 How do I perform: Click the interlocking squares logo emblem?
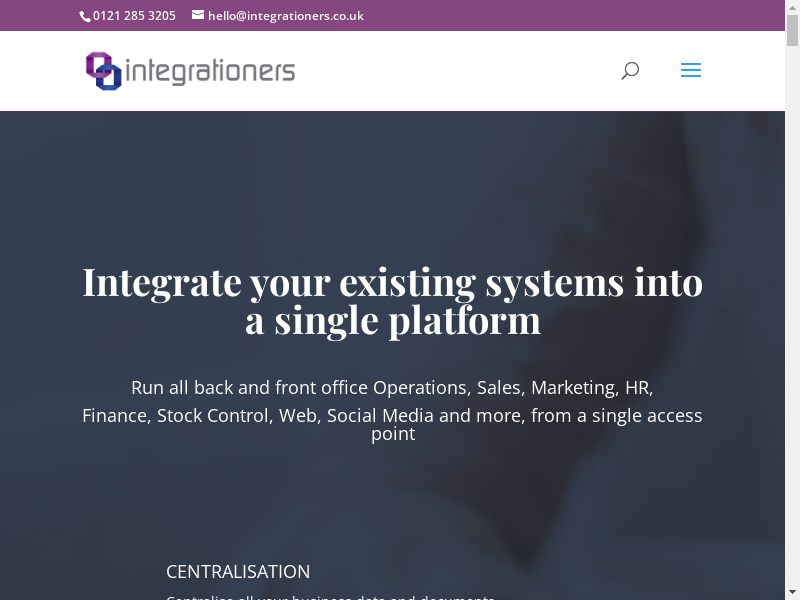103,71
